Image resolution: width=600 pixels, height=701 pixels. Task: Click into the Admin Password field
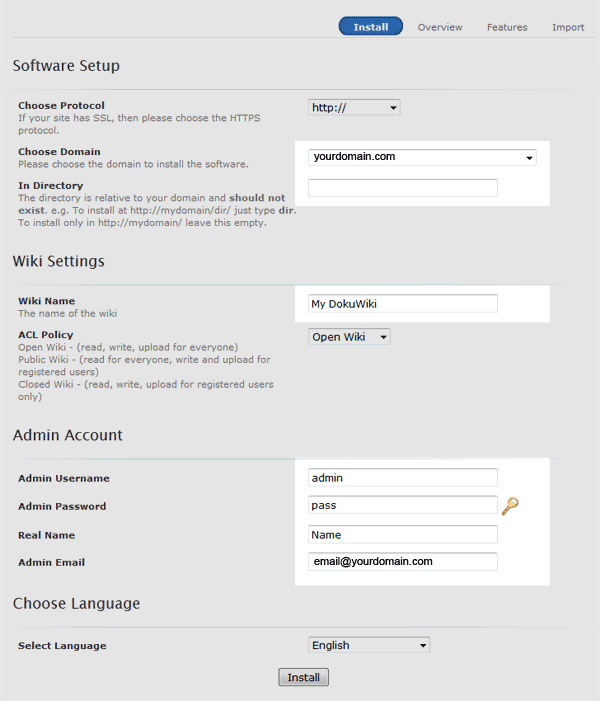tap(403, 505)
